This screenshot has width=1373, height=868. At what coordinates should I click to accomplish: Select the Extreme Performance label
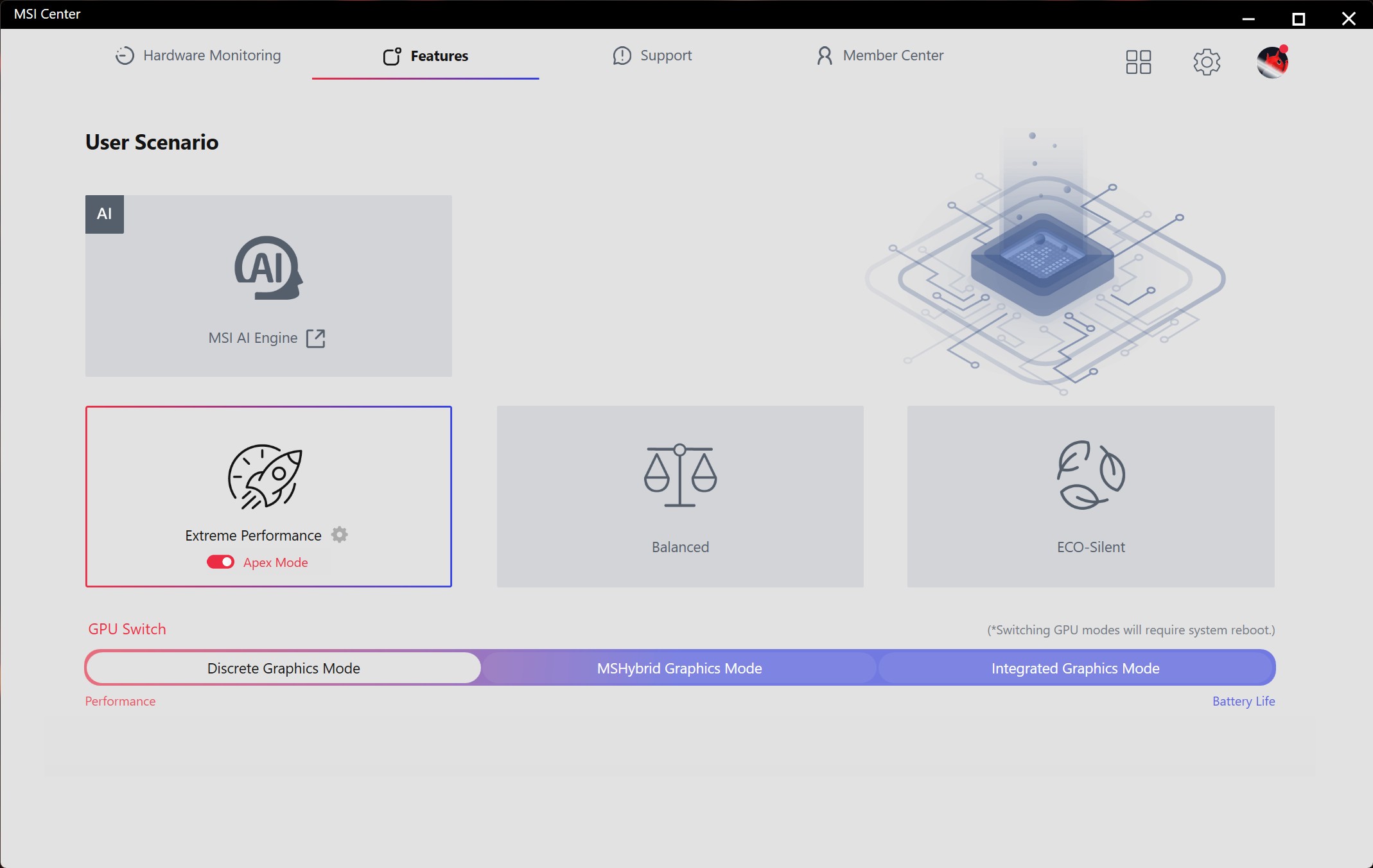[x=253, y=535]
